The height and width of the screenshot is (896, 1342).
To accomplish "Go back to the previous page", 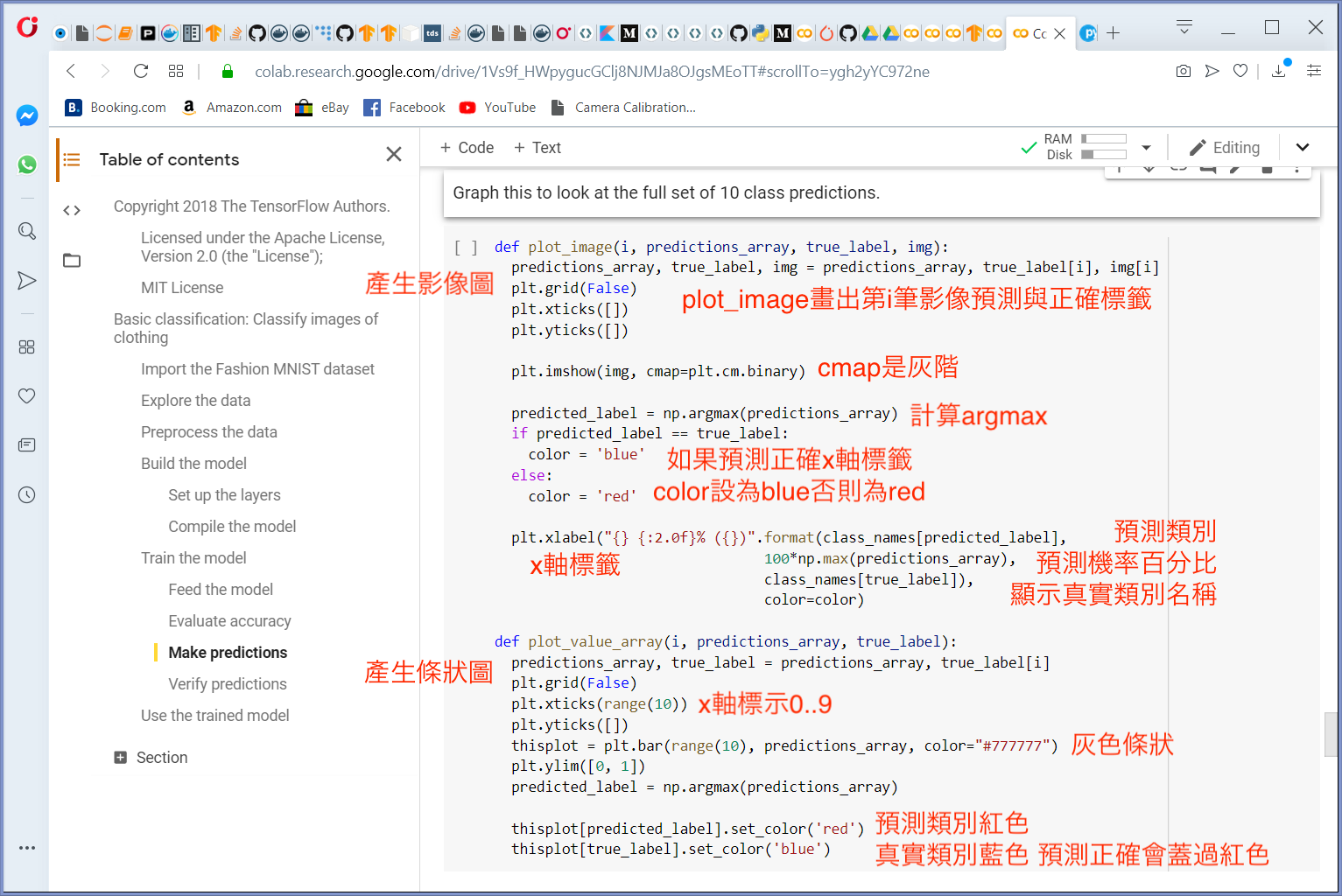I will pos(72,71).
